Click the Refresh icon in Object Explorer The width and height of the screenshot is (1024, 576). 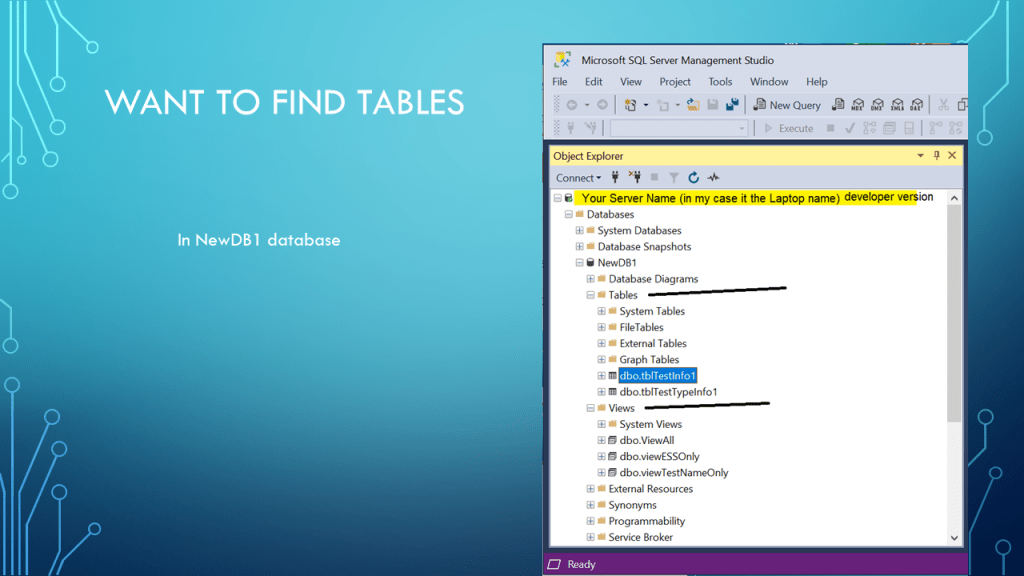coord(693,178)
